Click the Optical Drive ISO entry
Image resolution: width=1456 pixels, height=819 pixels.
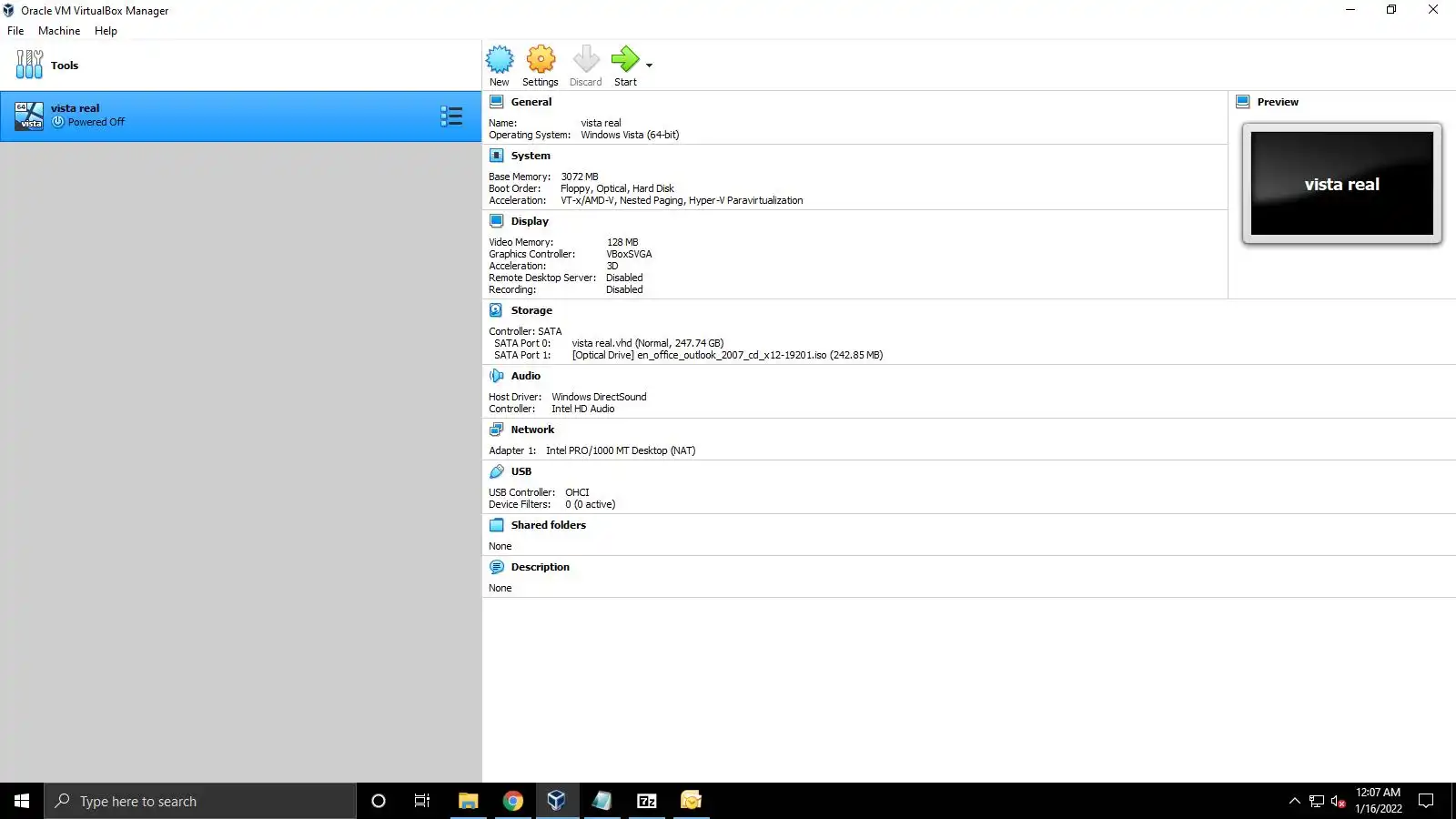(x=727, y=355)
